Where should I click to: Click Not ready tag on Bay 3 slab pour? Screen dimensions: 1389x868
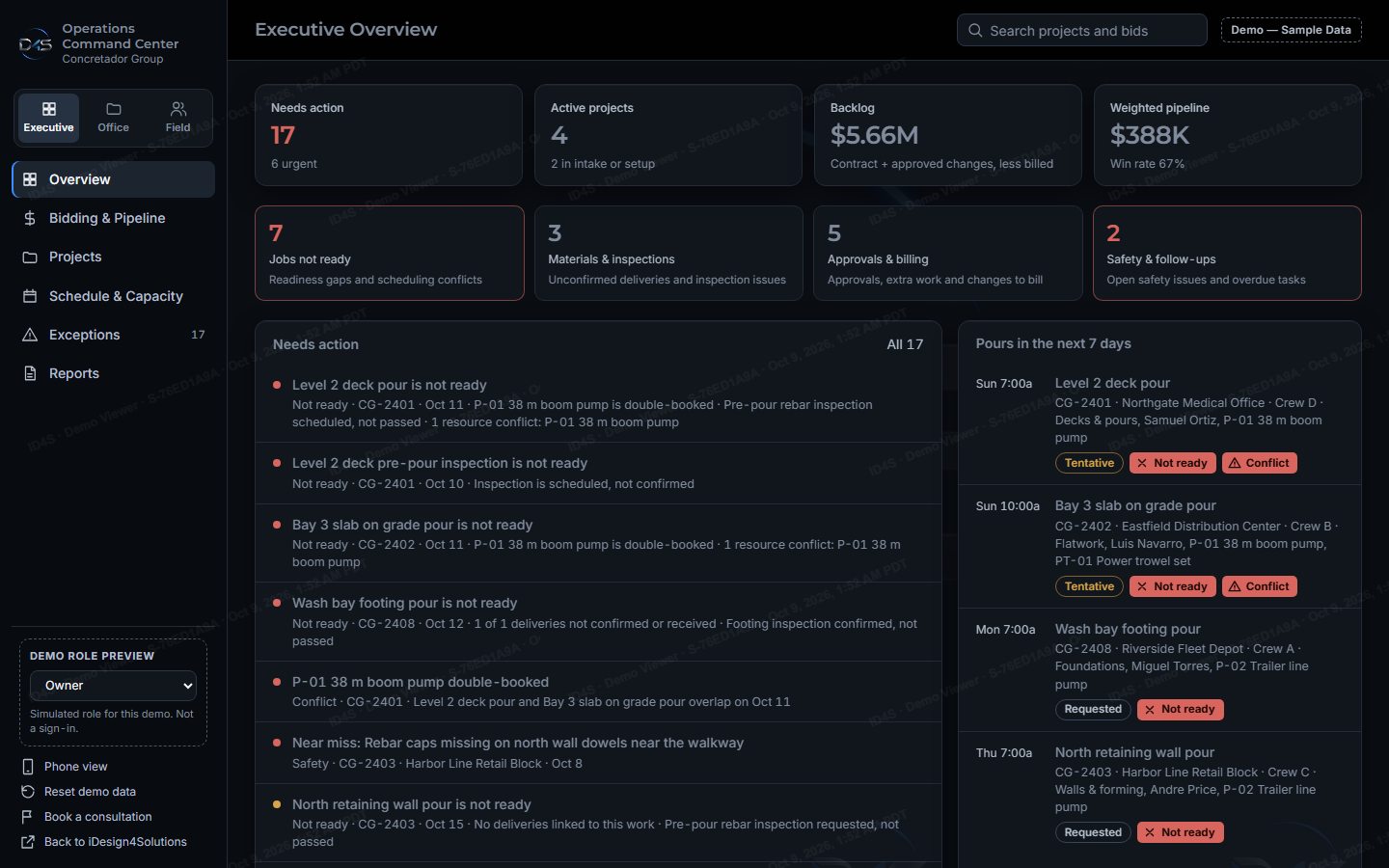pyautogui.click(x=1172, y=586)
